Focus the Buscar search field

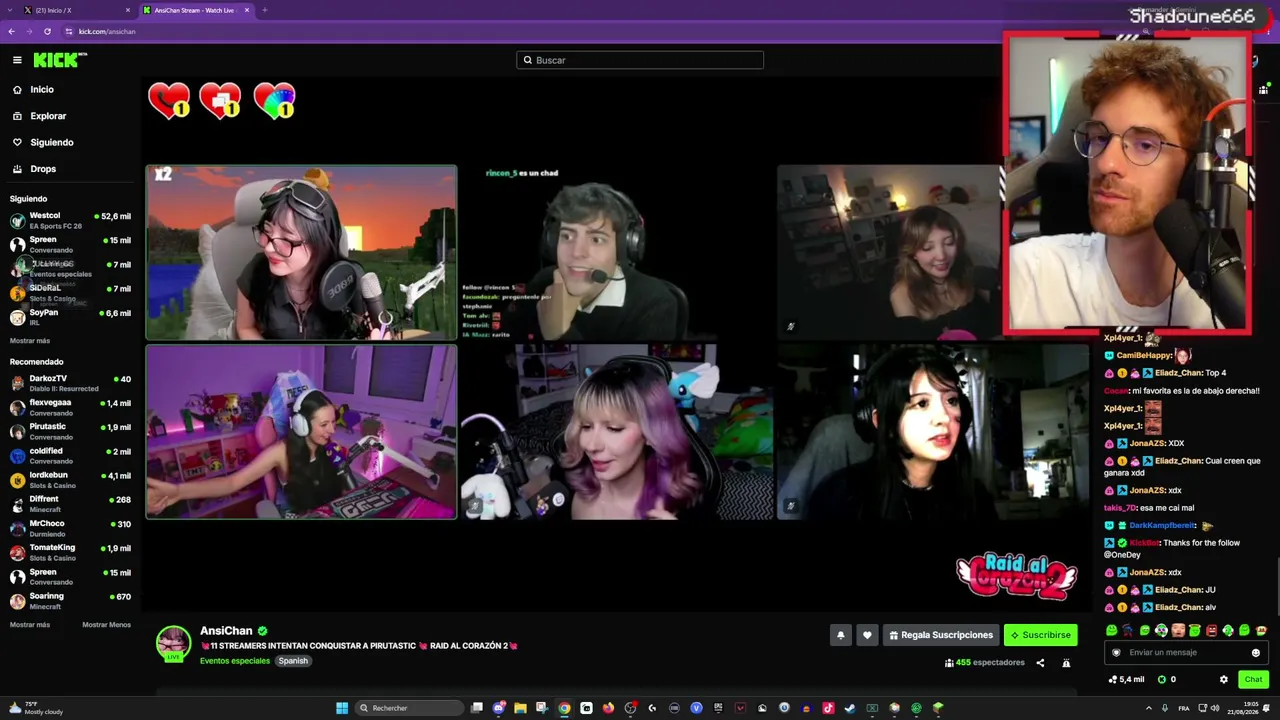click(640, 60)
